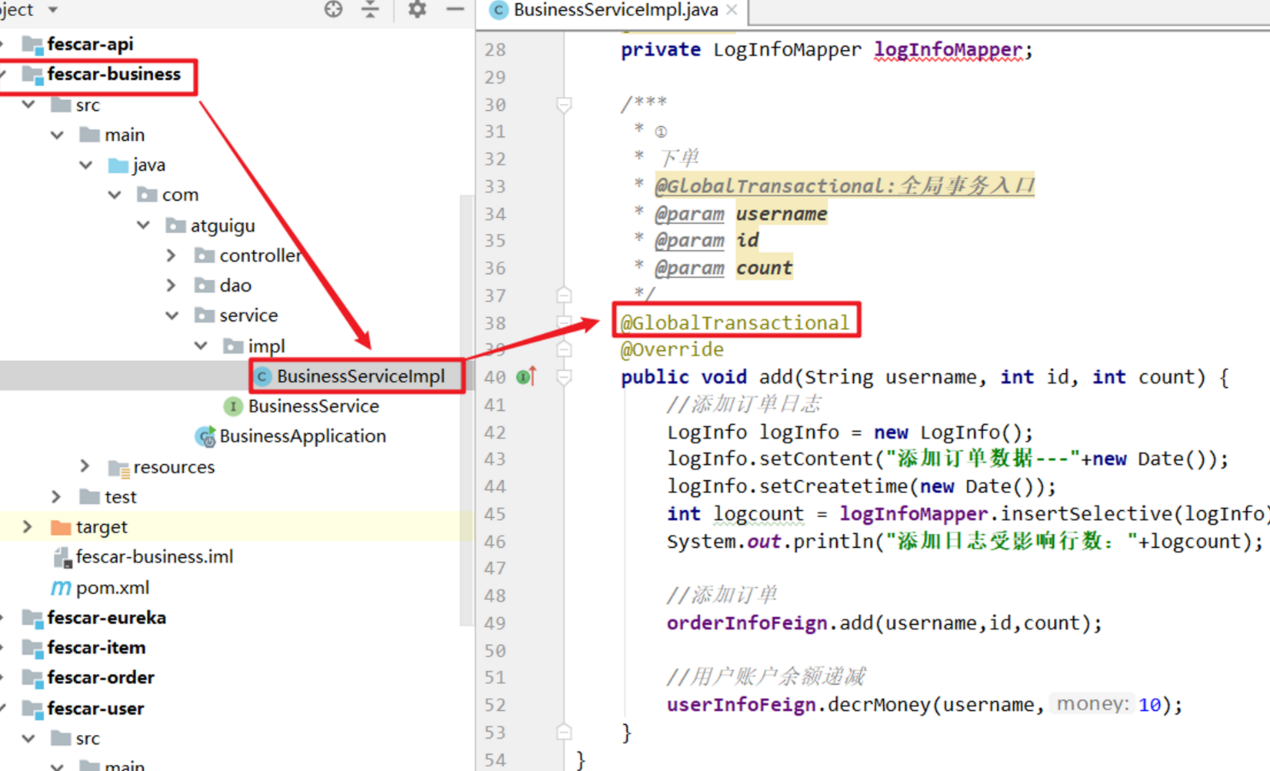The width and height of the screenshot is (1270, 771).
Task: Collapse the main folder under fescar-business
Action: pos(57,135)
